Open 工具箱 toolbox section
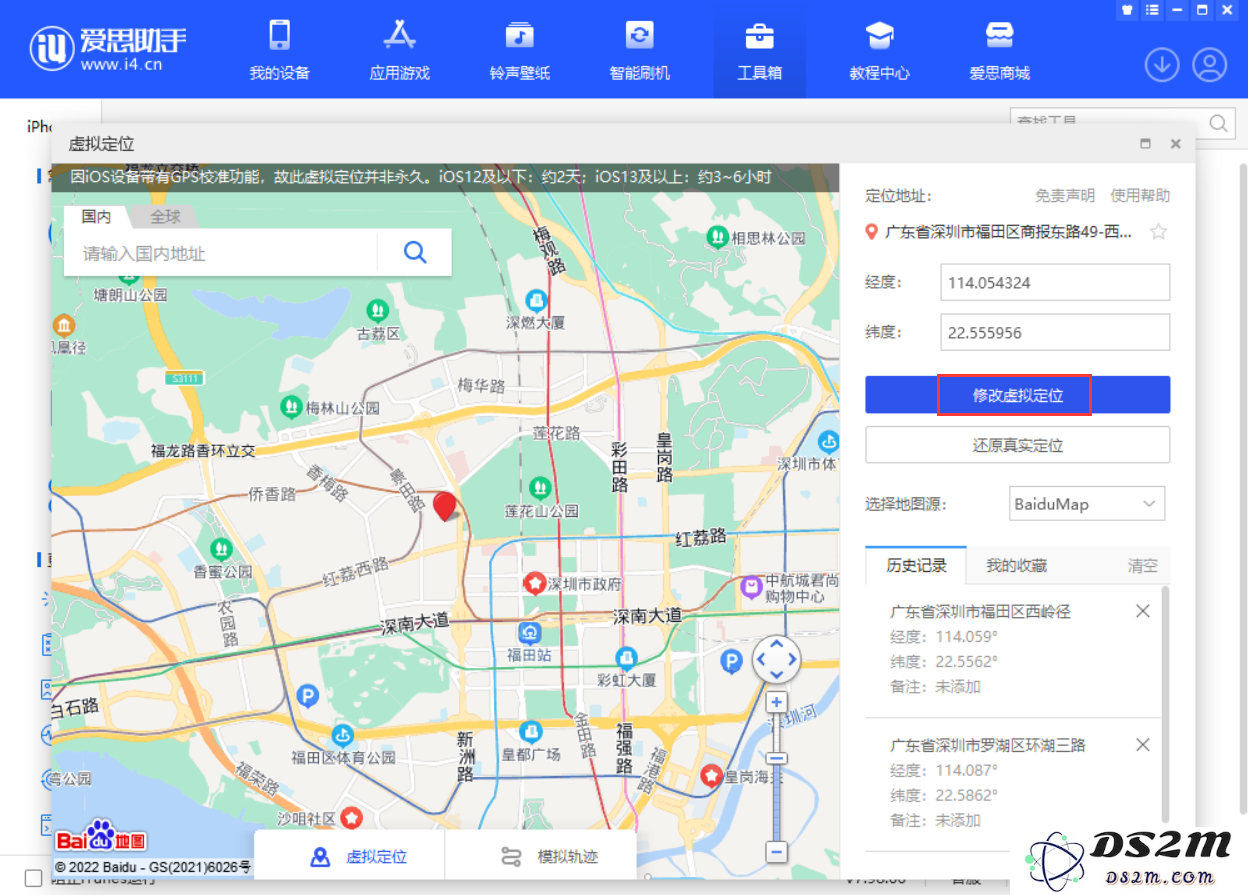 759,50
